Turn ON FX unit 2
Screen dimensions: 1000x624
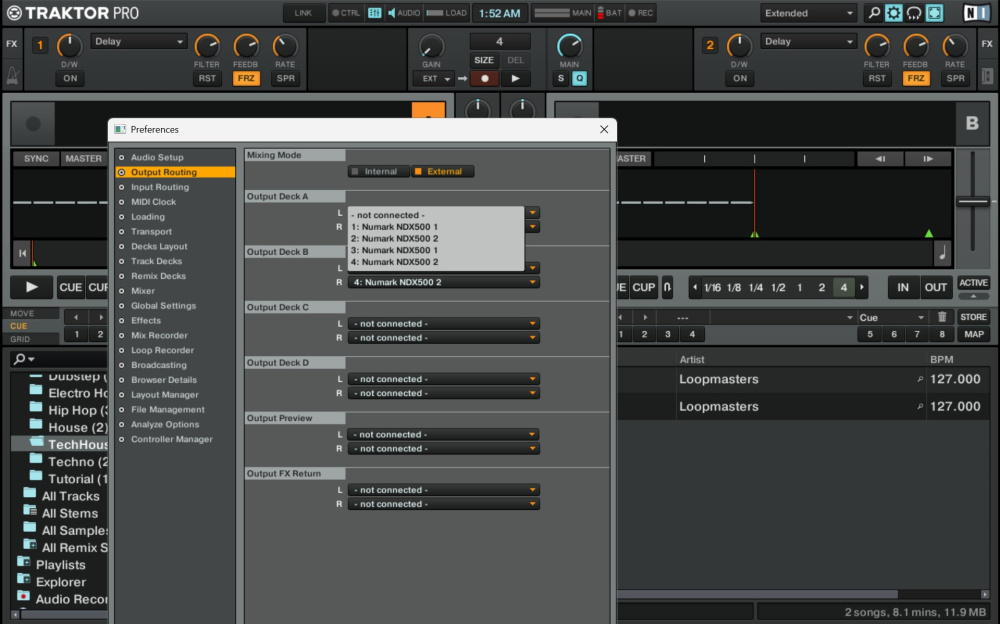740,78
